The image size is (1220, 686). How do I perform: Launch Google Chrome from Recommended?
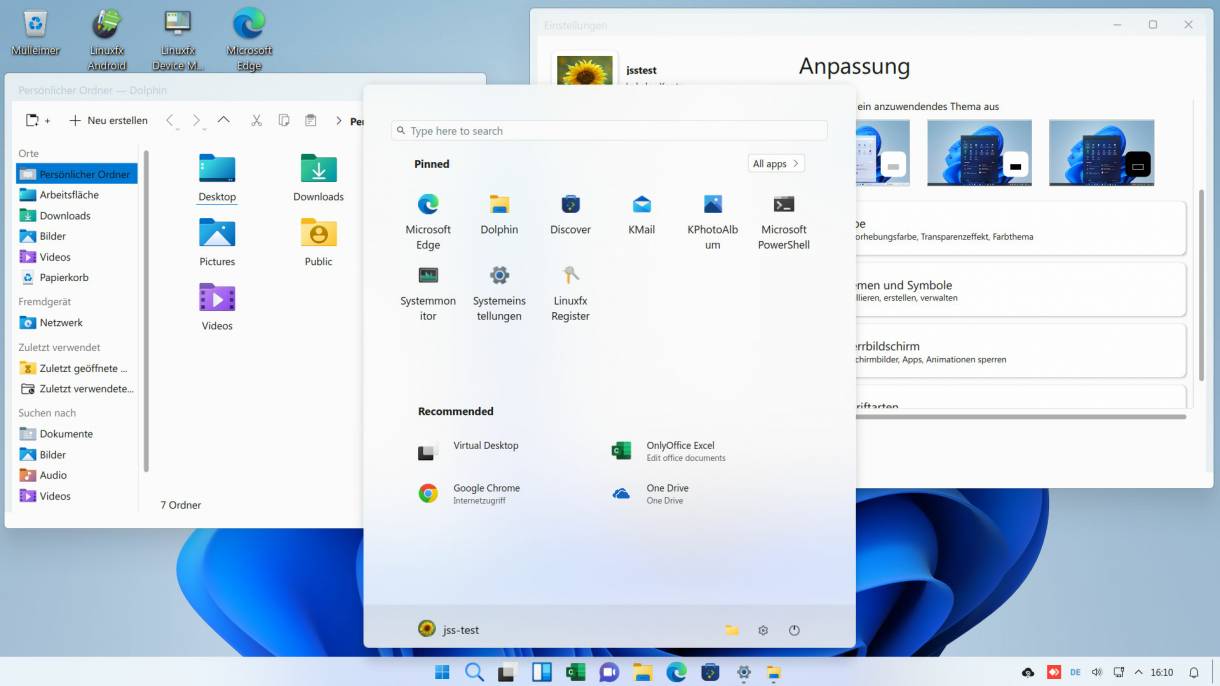tap(470, 493)
